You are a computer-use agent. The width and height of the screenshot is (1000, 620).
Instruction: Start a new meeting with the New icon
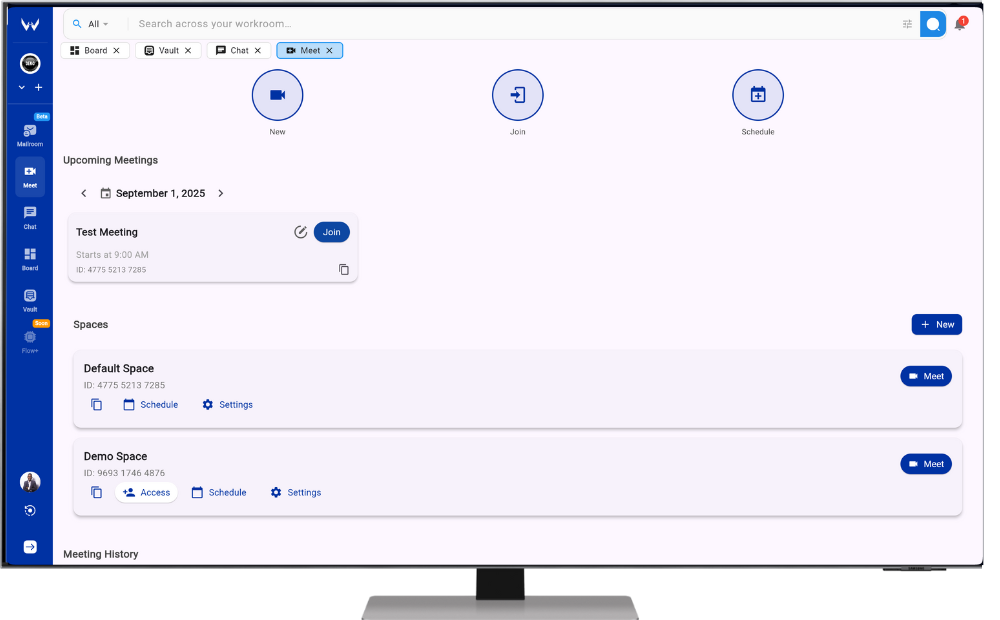277,95
